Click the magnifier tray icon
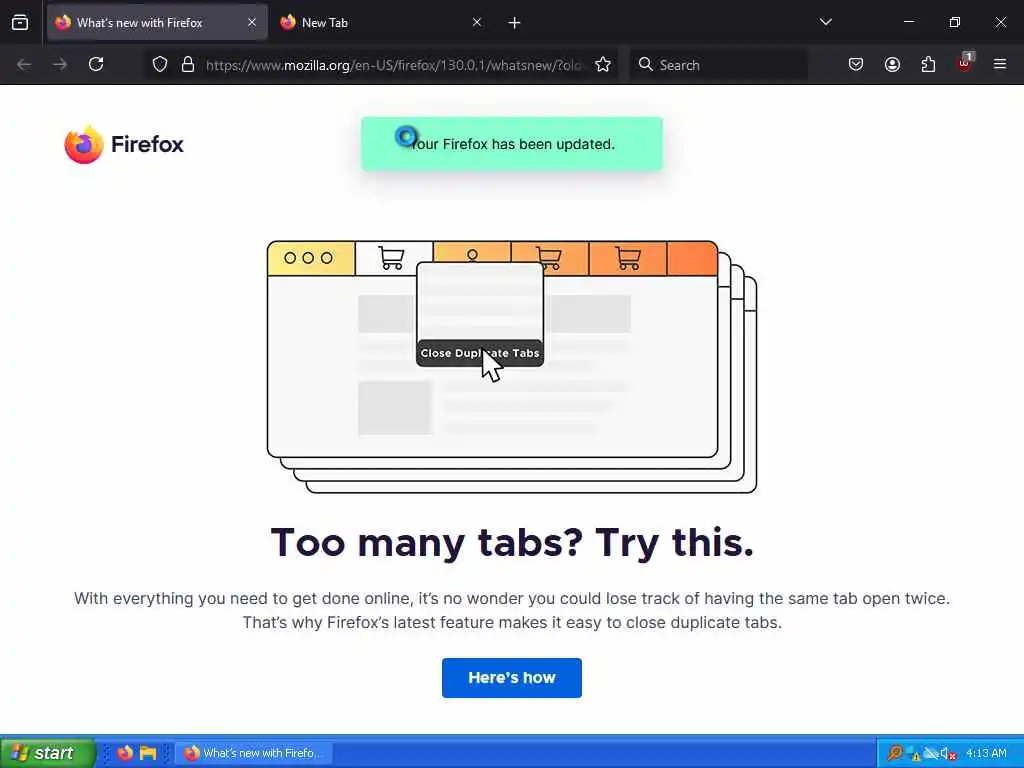This screenshot has width=1024, height=768. 895,754
